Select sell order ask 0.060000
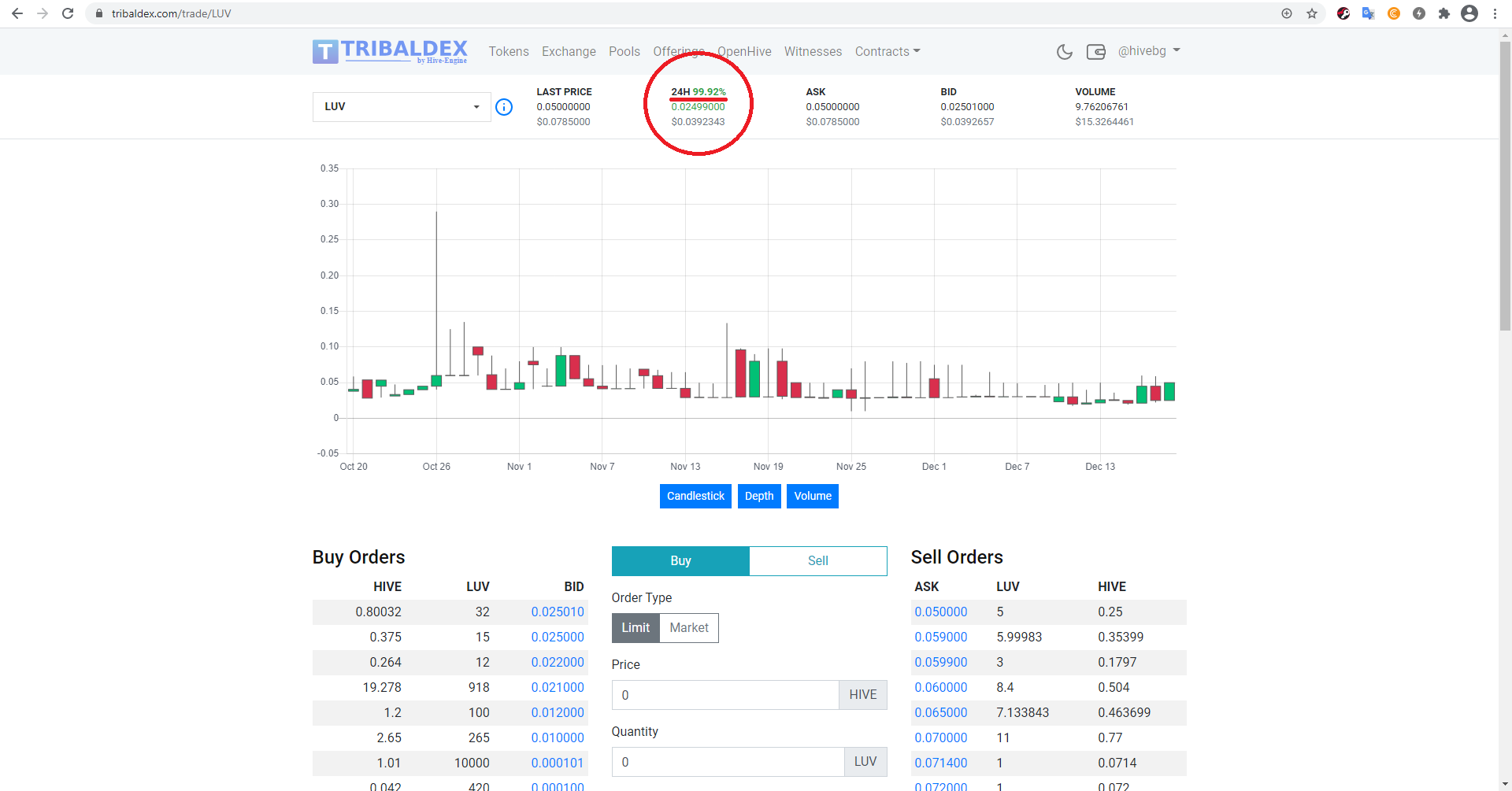Viewport: 1512px width, 791px height. pos(941,688)
